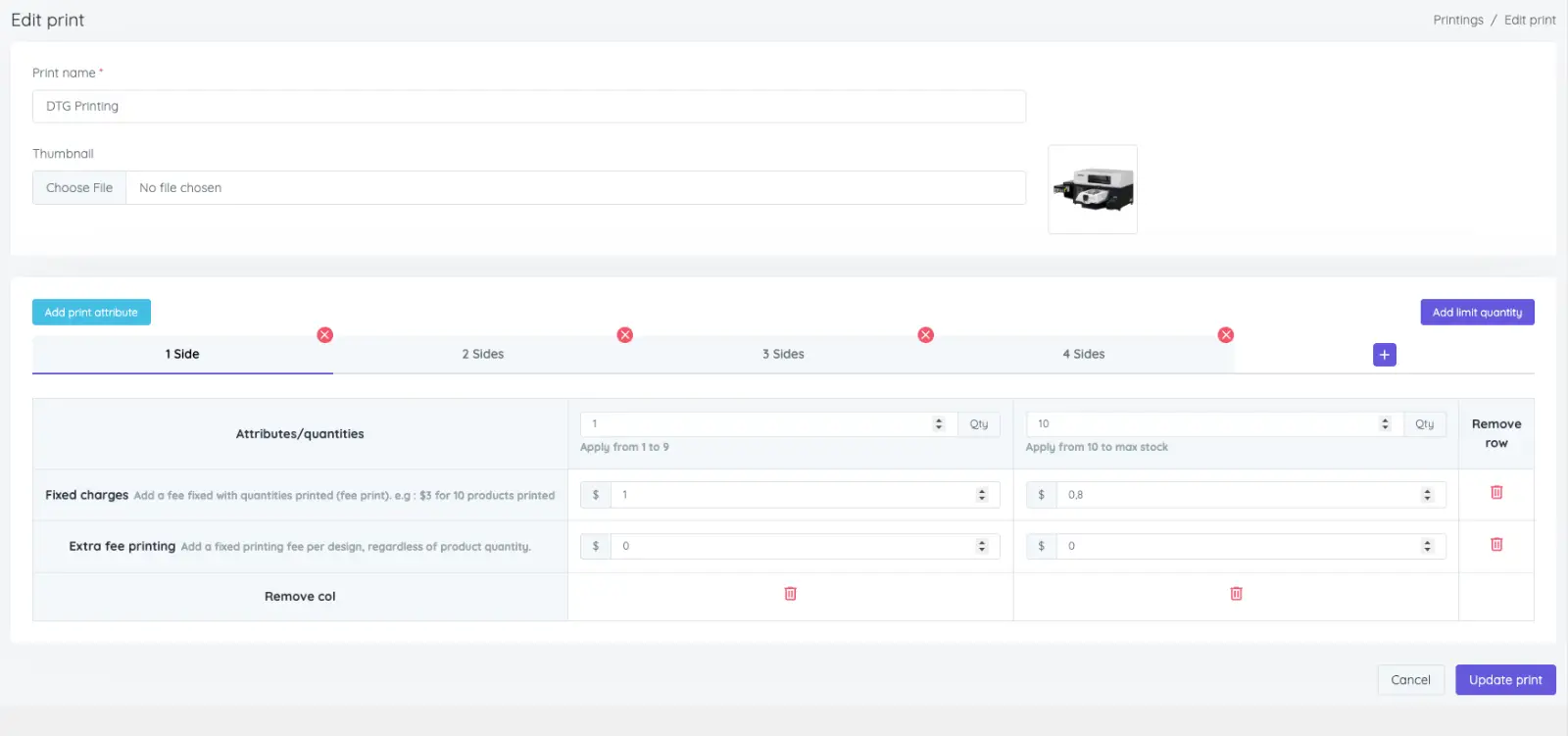The height and width of the screenshot is (736, 1568).
Task: Remove the 1 Side attribute tab
Action: click(x=325, y=335)
